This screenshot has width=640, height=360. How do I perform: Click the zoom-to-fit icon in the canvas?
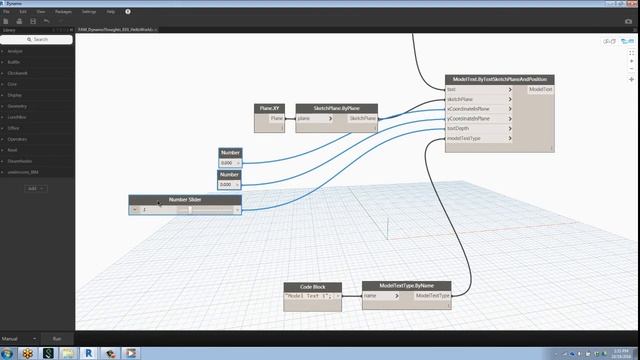(x=631, y=53)
